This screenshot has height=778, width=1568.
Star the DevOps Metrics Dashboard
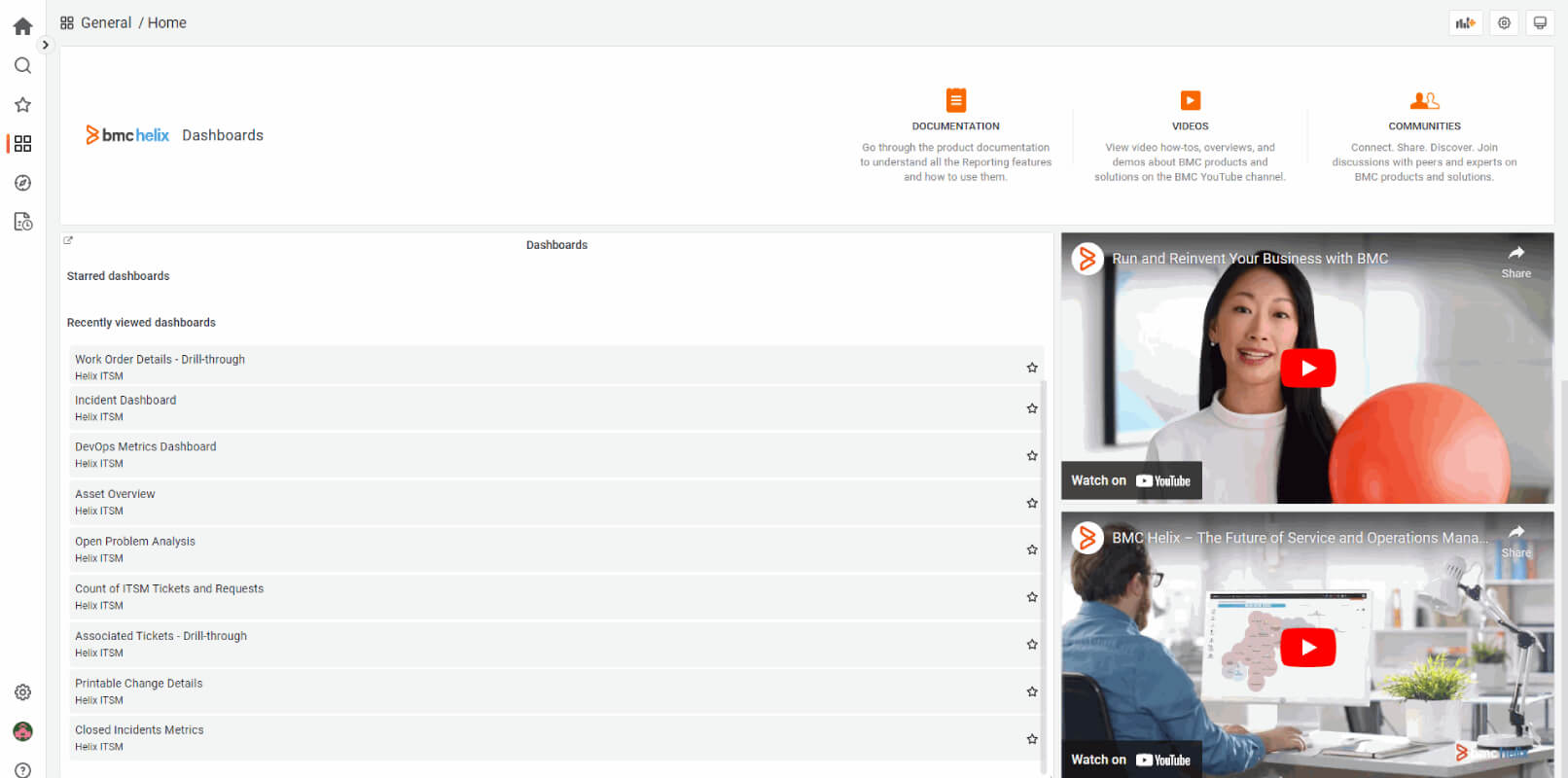[1032, 455]
